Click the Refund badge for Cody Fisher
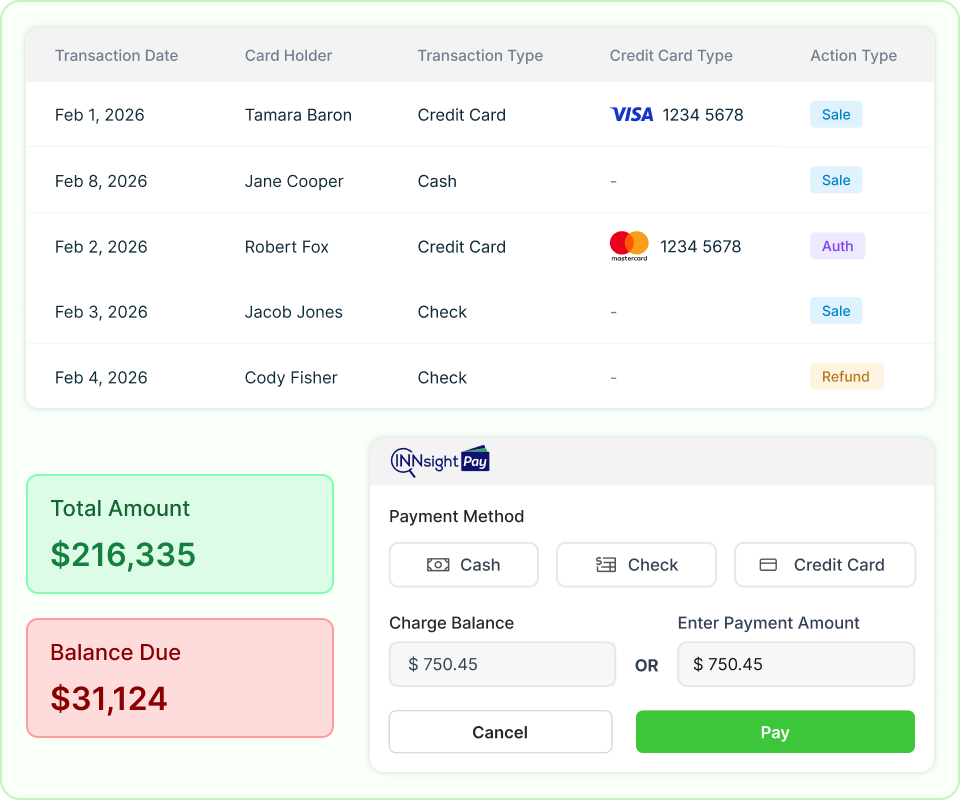Screen dimensions: 960x800 coord(846,376)
